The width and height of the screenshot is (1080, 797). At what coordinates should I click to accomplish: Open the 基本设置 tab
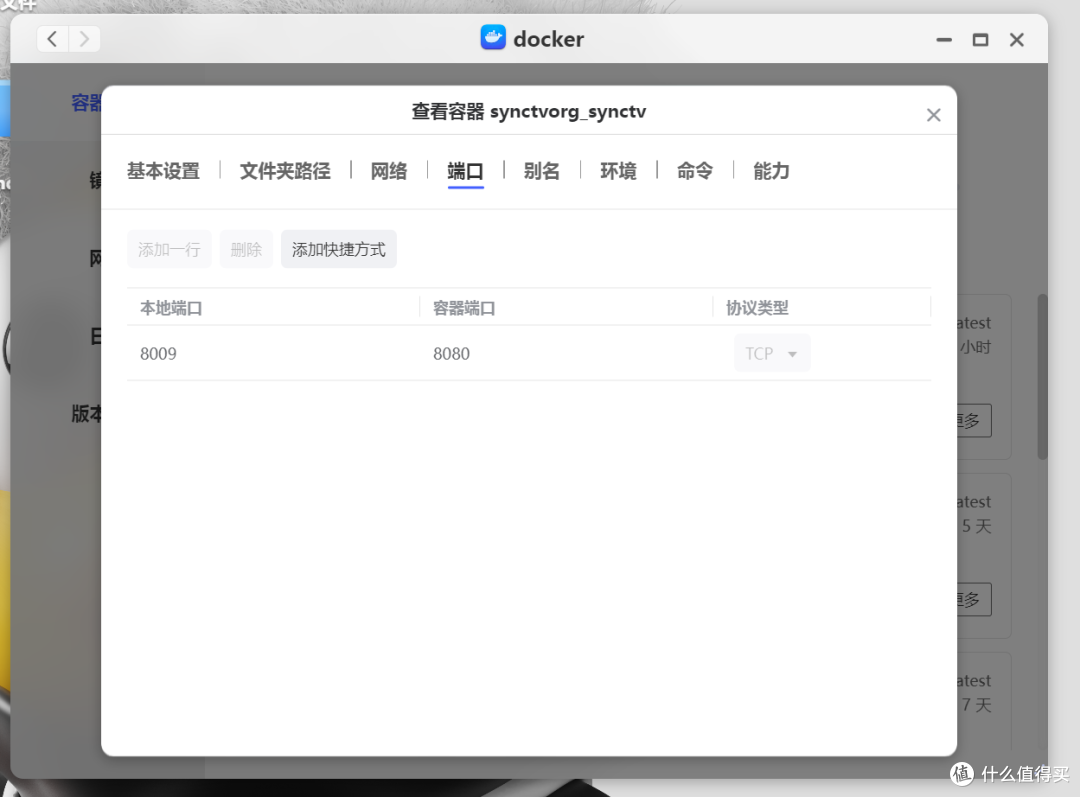[163, 171]
